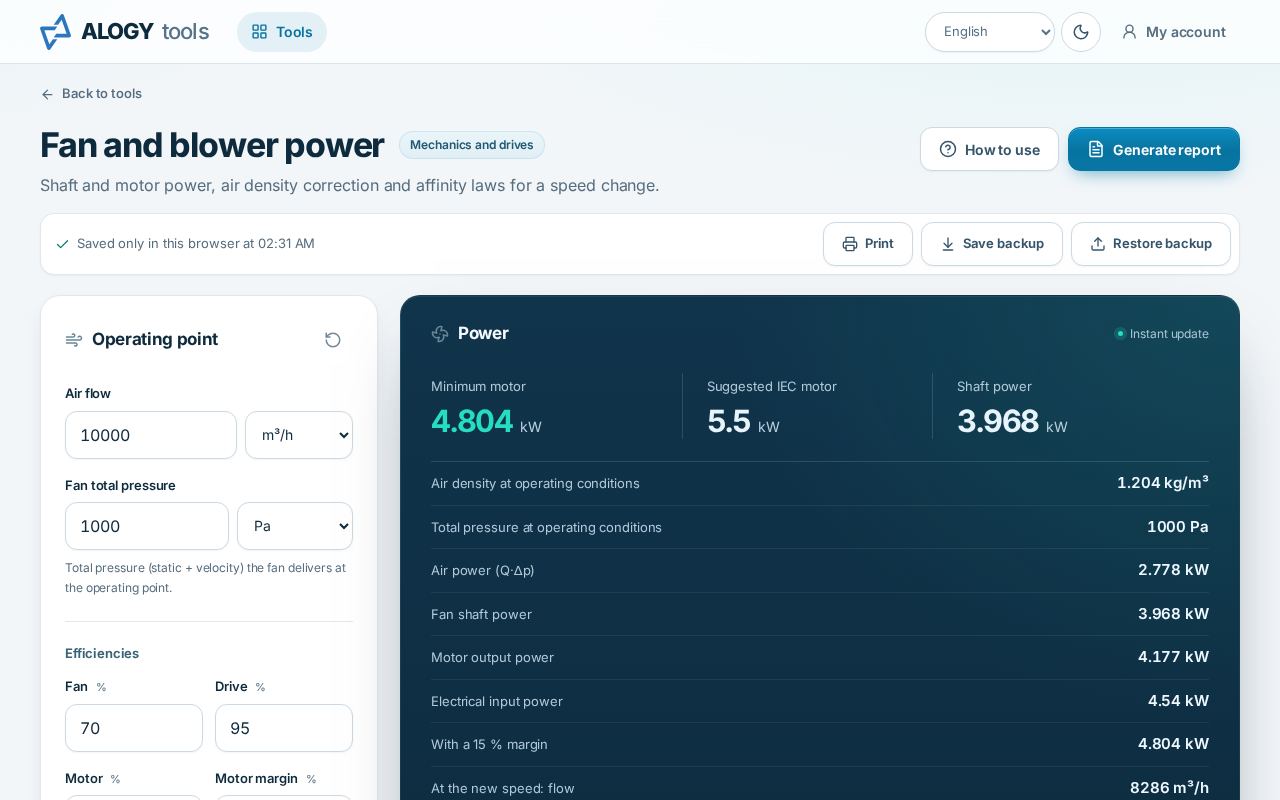Click the new speed flow 8286 m³/h value

(x=1169, y=788)
